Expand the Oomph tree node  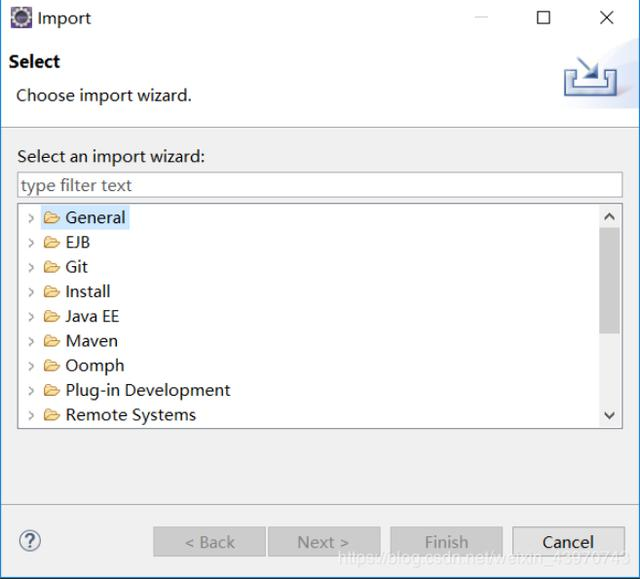point(31,366)
